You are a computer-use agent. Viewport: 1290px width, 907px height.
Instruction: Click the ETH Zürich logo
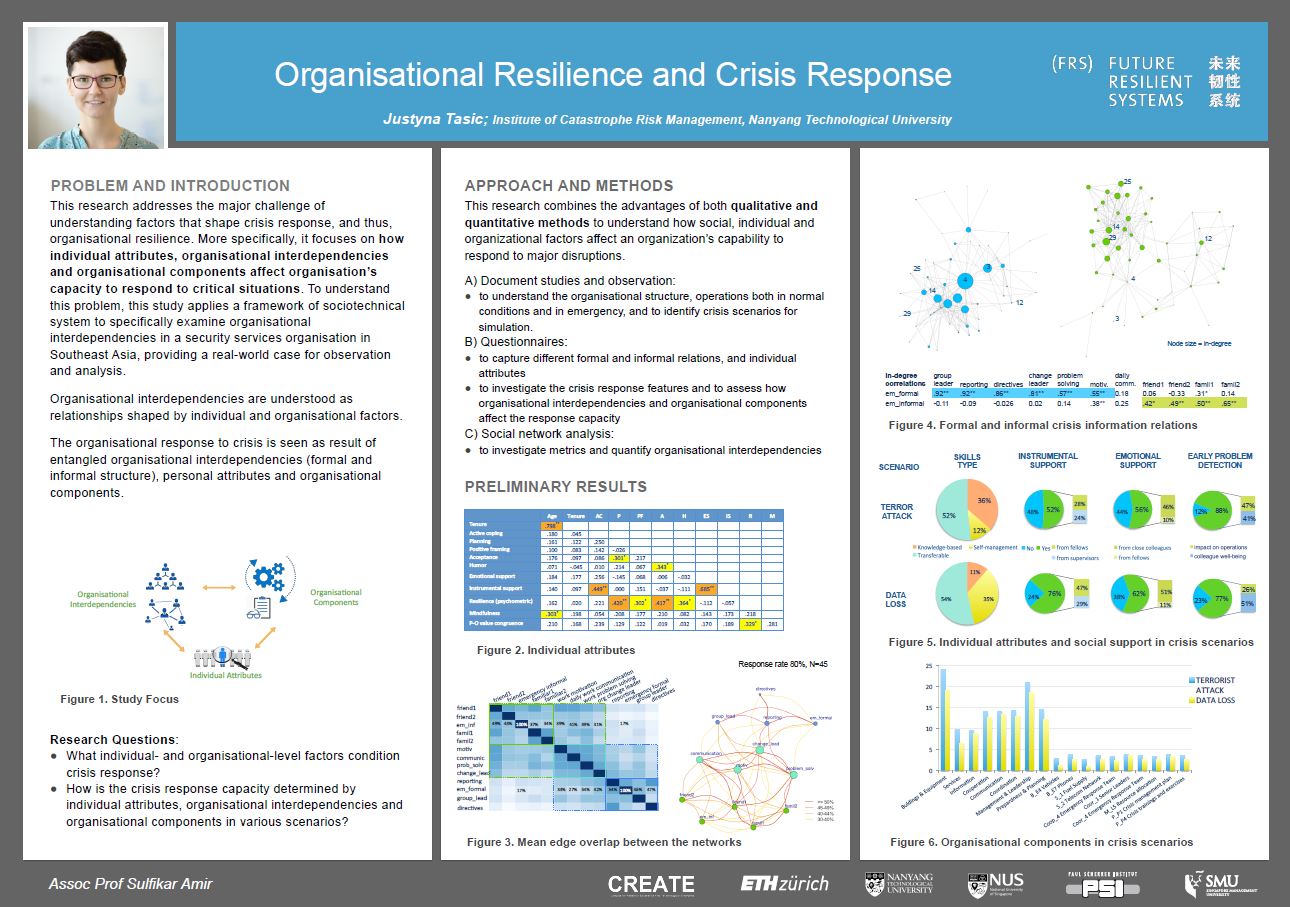(784, 884)
